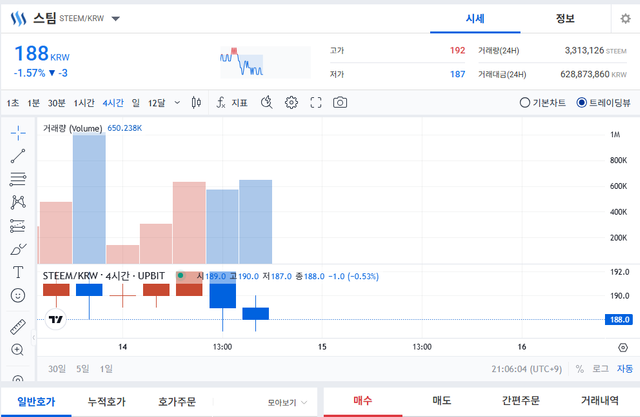Image resolution: width=640 pixels, height=417 pixels.
Task: Select the 매수 buy tab
Action: coord(363,401)
